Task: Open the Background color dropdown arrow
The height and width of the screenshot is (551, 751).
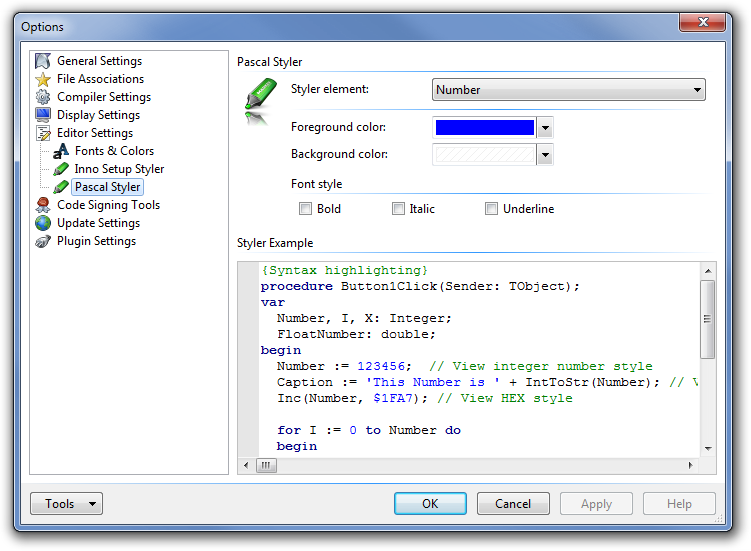Action: point(545,155)
